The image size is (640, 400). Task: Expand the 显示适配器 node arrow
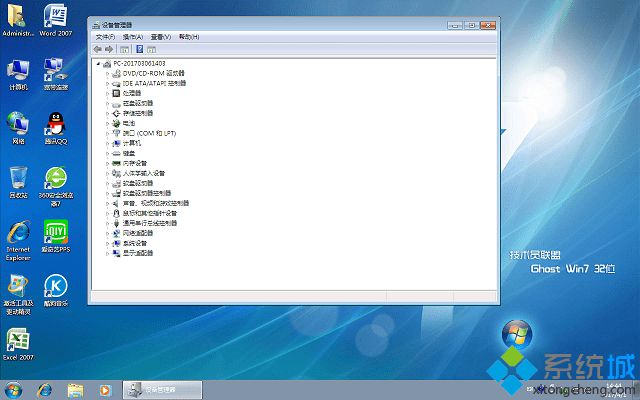[x=107, y=253]
